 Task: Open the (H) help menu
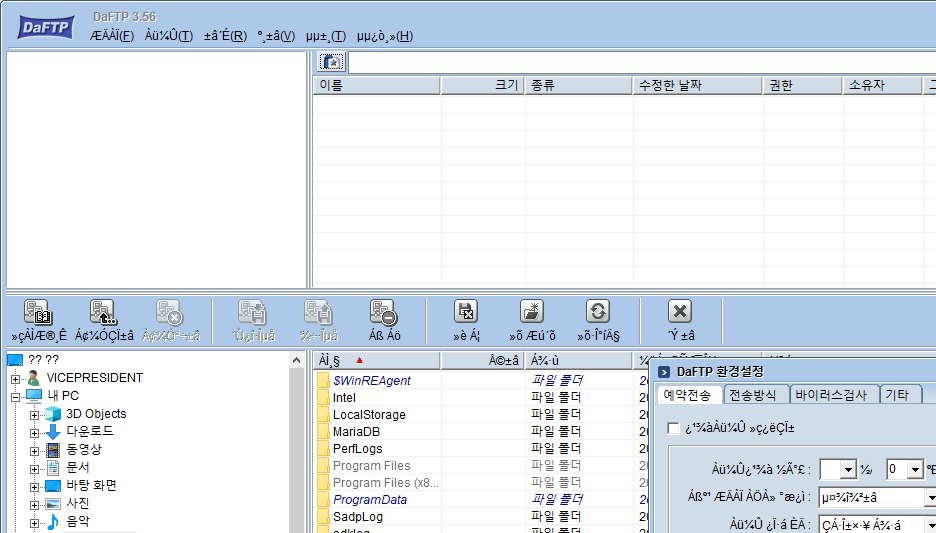click(385, 36)
